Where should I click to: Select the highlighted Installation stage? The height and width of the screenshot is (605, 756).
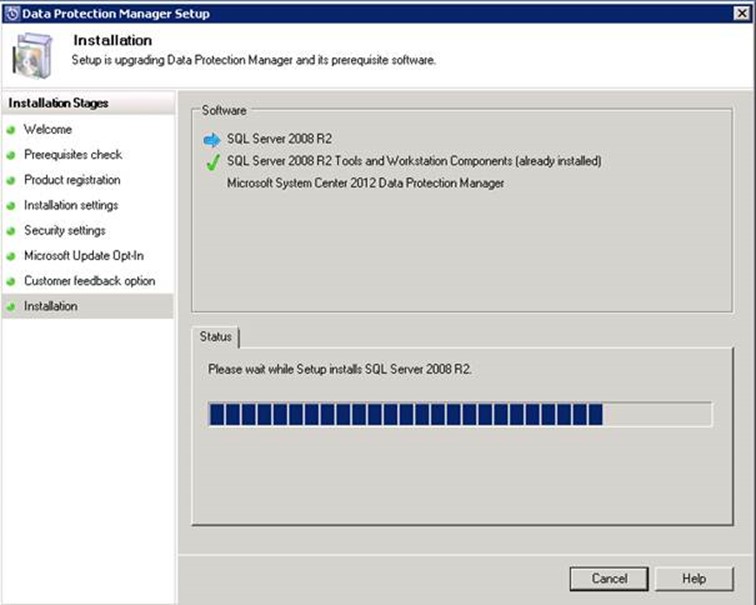point(88,306)
